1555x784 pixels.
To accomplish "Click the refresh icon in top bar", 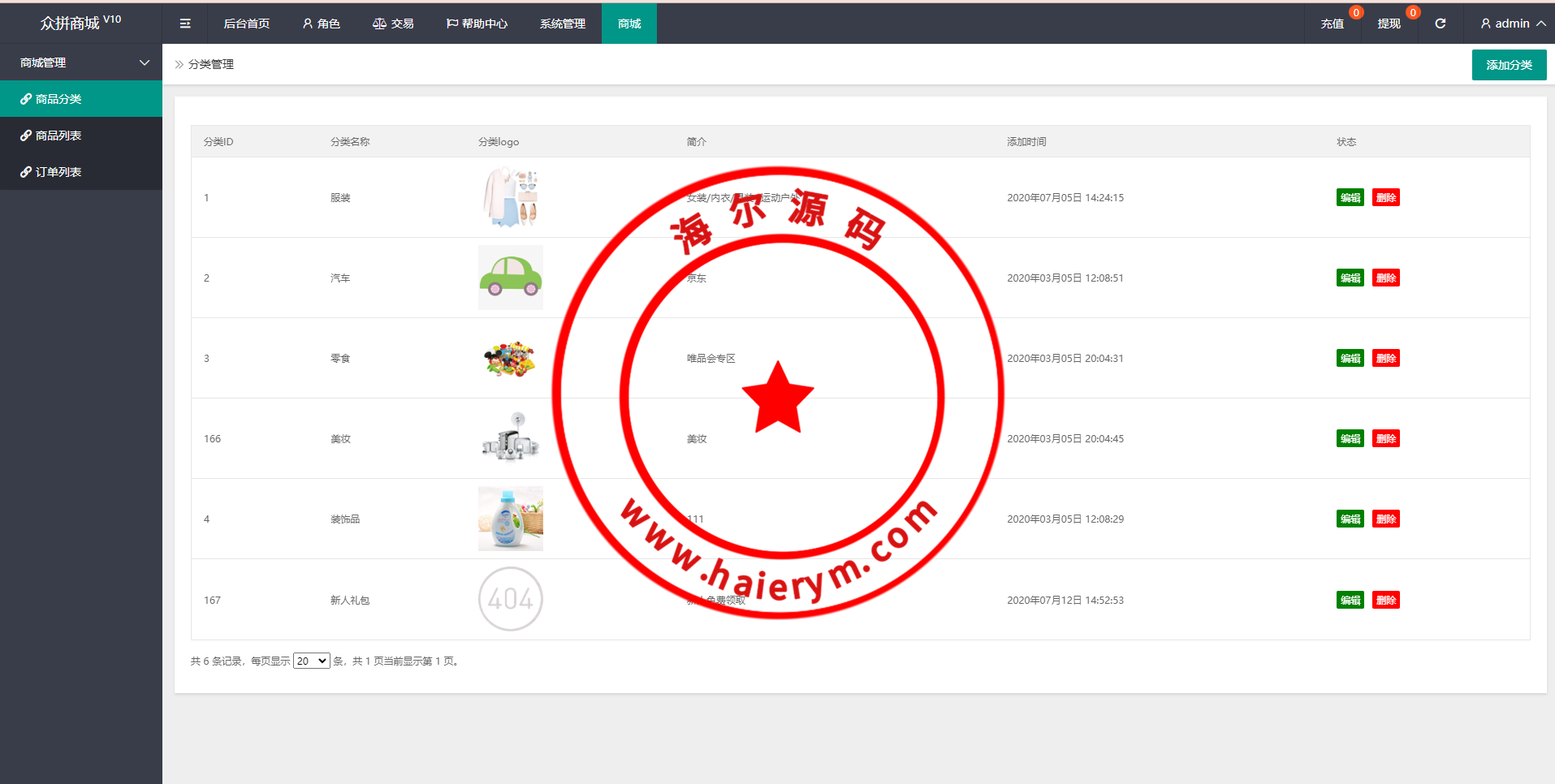I will coord(1440,24).
